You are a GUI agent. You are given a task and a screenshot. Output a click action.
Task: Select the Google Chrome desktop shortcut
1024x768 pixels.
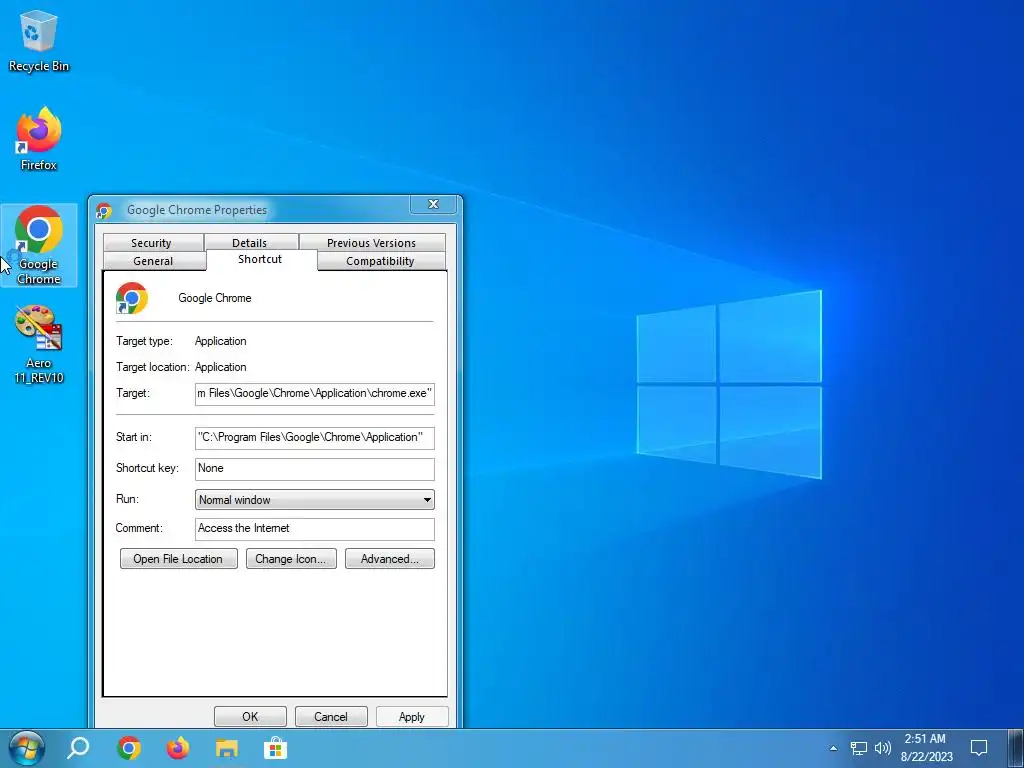point(39,246)
